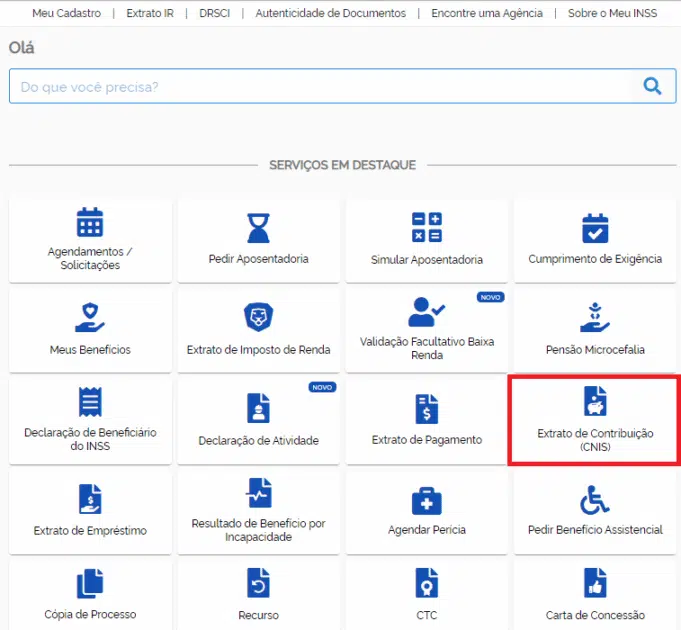Image resolution: width=681 pixels, height=630 pixels.
Task: Click the Carta de Concessão label
Action: pos(595,615)
